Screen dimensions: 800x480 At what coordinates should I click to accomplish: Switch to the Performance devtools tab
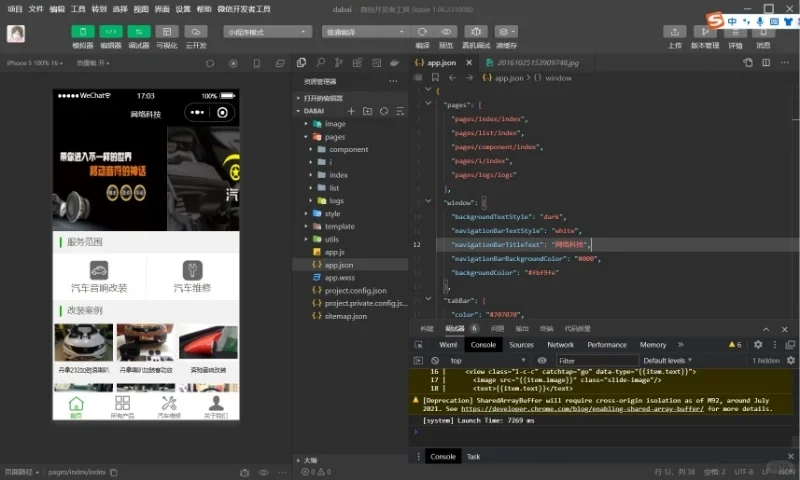607,345
